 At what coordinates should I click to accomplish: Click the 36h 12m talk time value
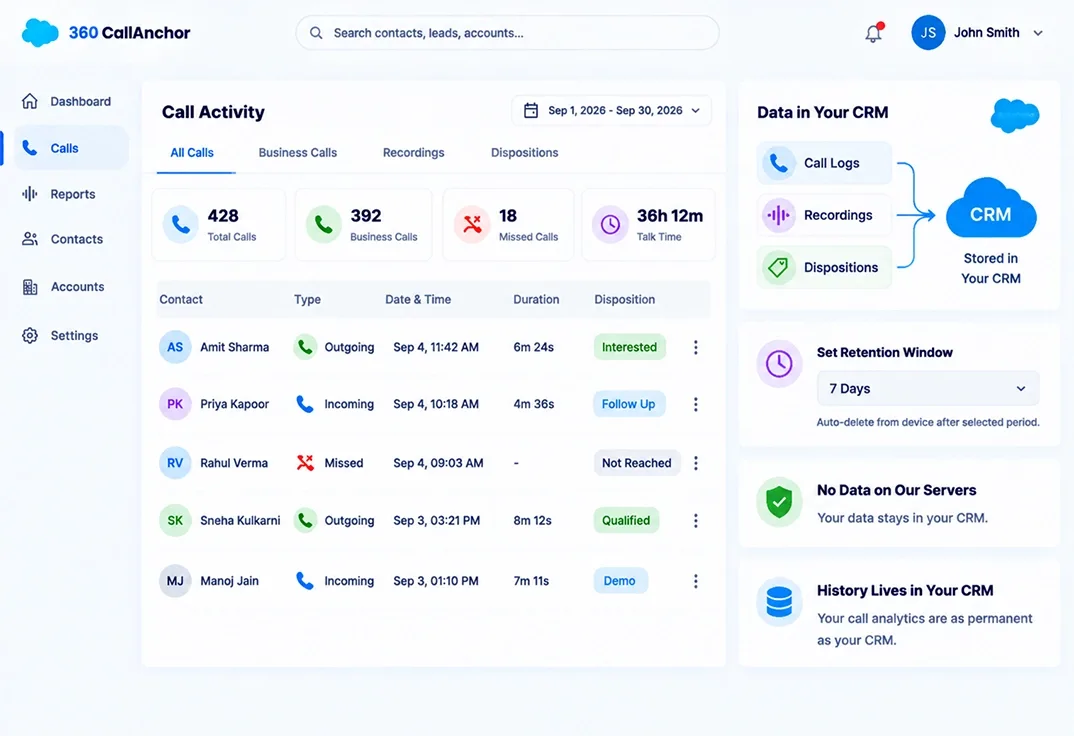coord(670,216)
